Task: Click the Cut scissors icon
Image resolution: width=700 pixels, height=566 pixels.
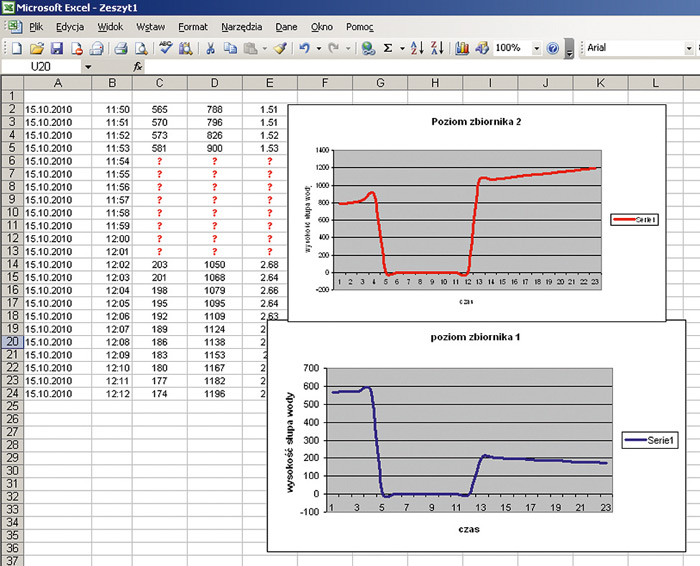Action: (211, 47)
